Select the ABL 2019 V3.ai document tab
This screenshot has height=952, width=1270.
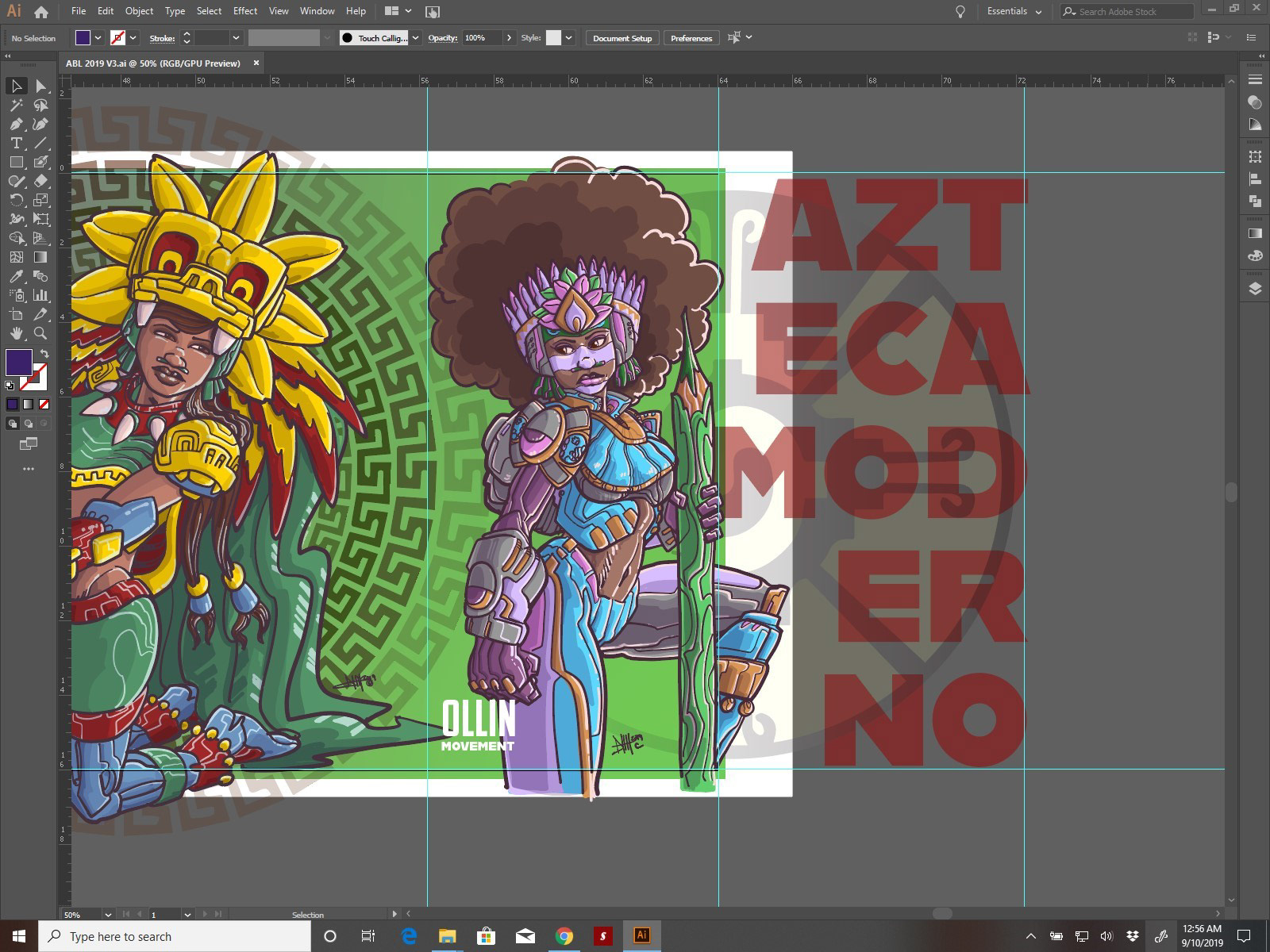[x=153, y=63]
